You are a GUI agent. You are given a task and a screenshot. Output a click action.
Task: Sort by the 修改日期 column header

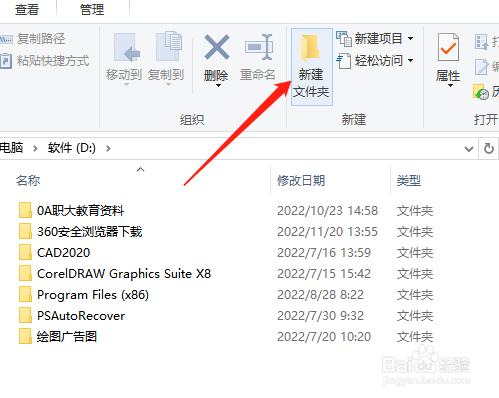[301, 181]
